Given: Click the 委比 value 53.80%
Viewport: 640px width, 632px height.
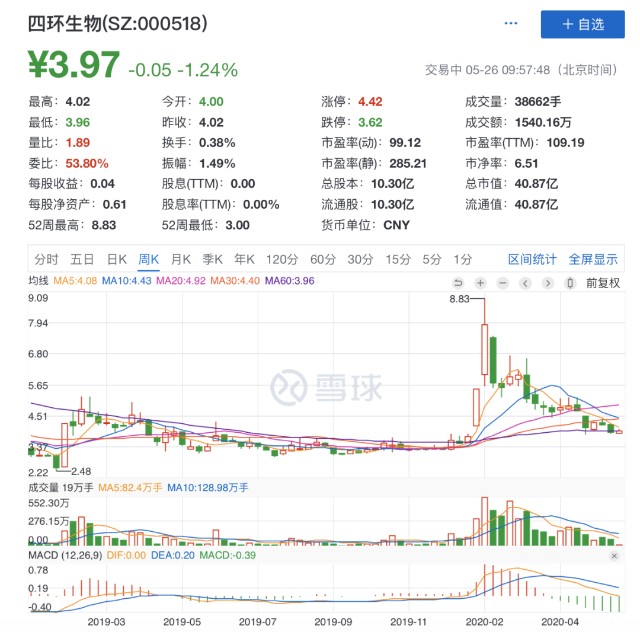Looking at the screenshot, I should pos(87,163).
